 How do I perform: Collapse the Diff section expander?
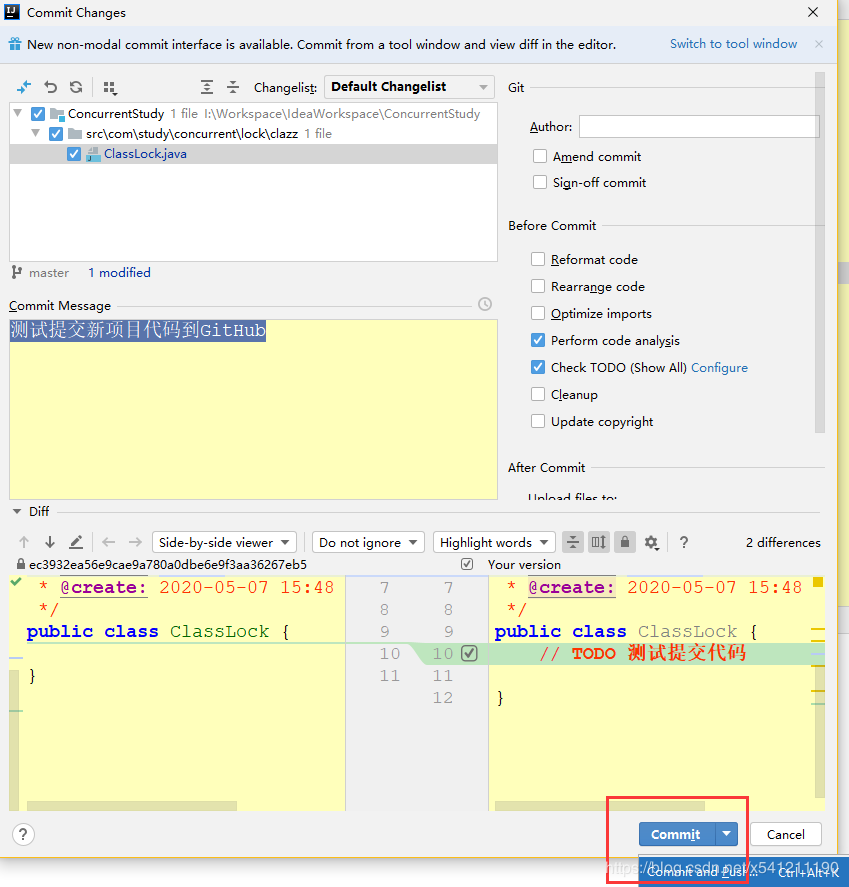click(17, 511)
